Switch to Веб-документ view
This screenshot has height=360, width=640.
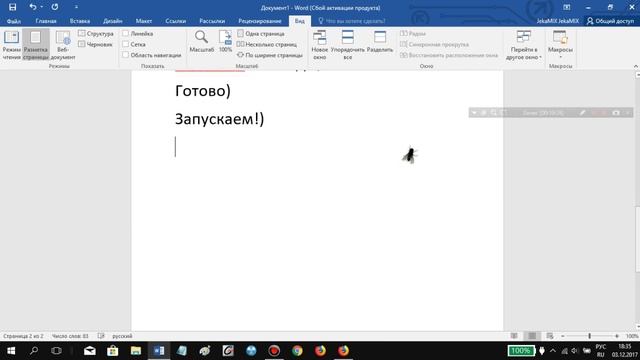coord(63,45)
